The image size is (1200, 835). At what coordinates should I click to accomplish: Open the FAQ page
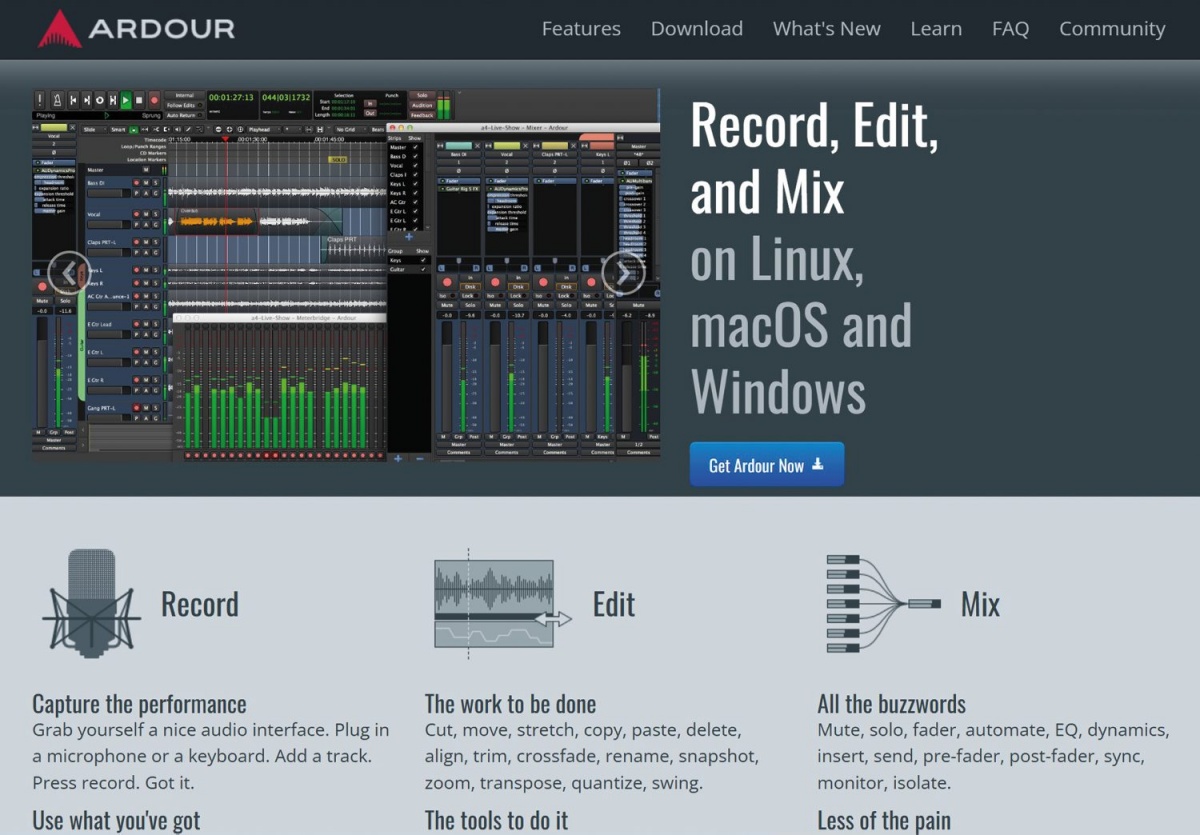click(x=1010, y=29)
